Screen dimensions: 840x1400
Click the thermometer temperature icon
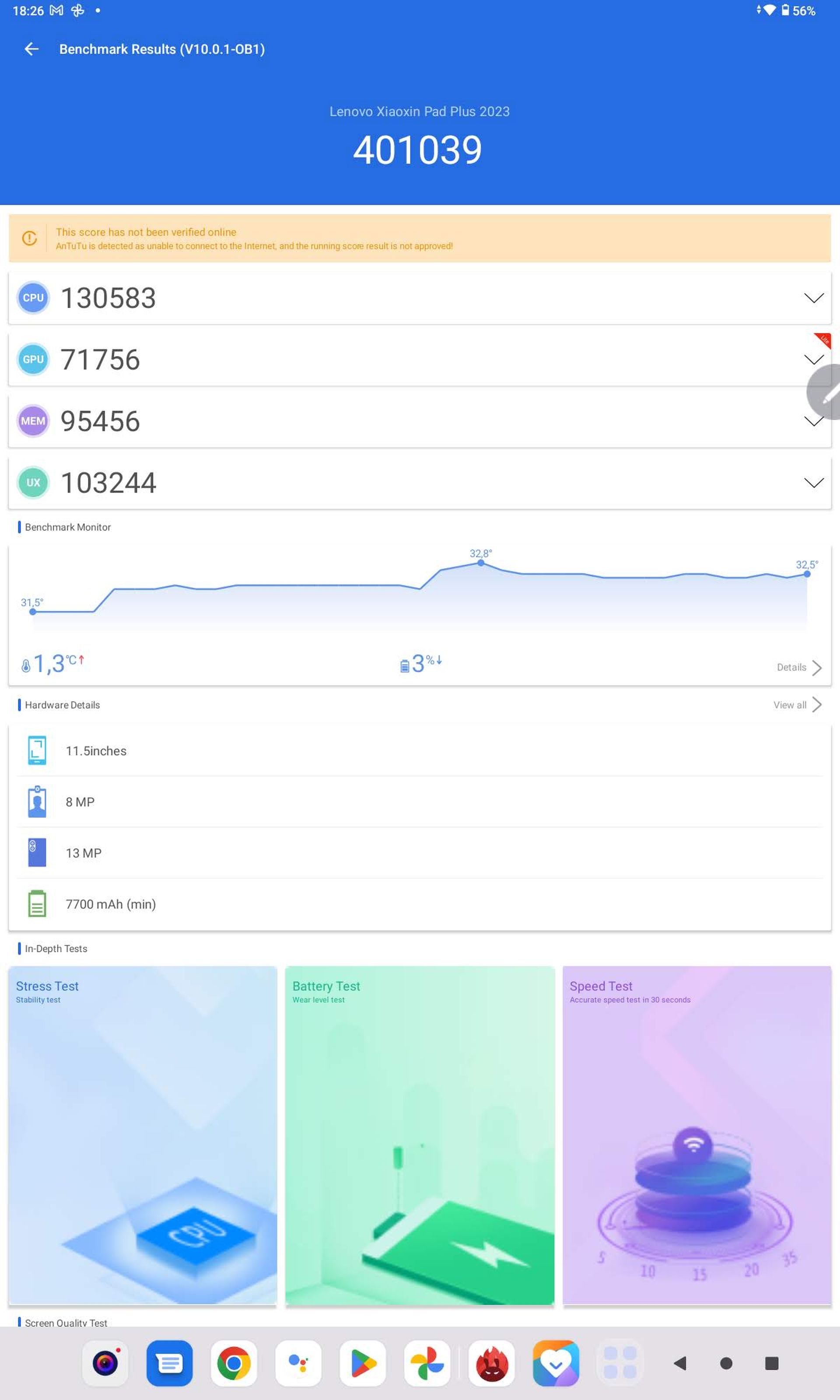(25, 665)
